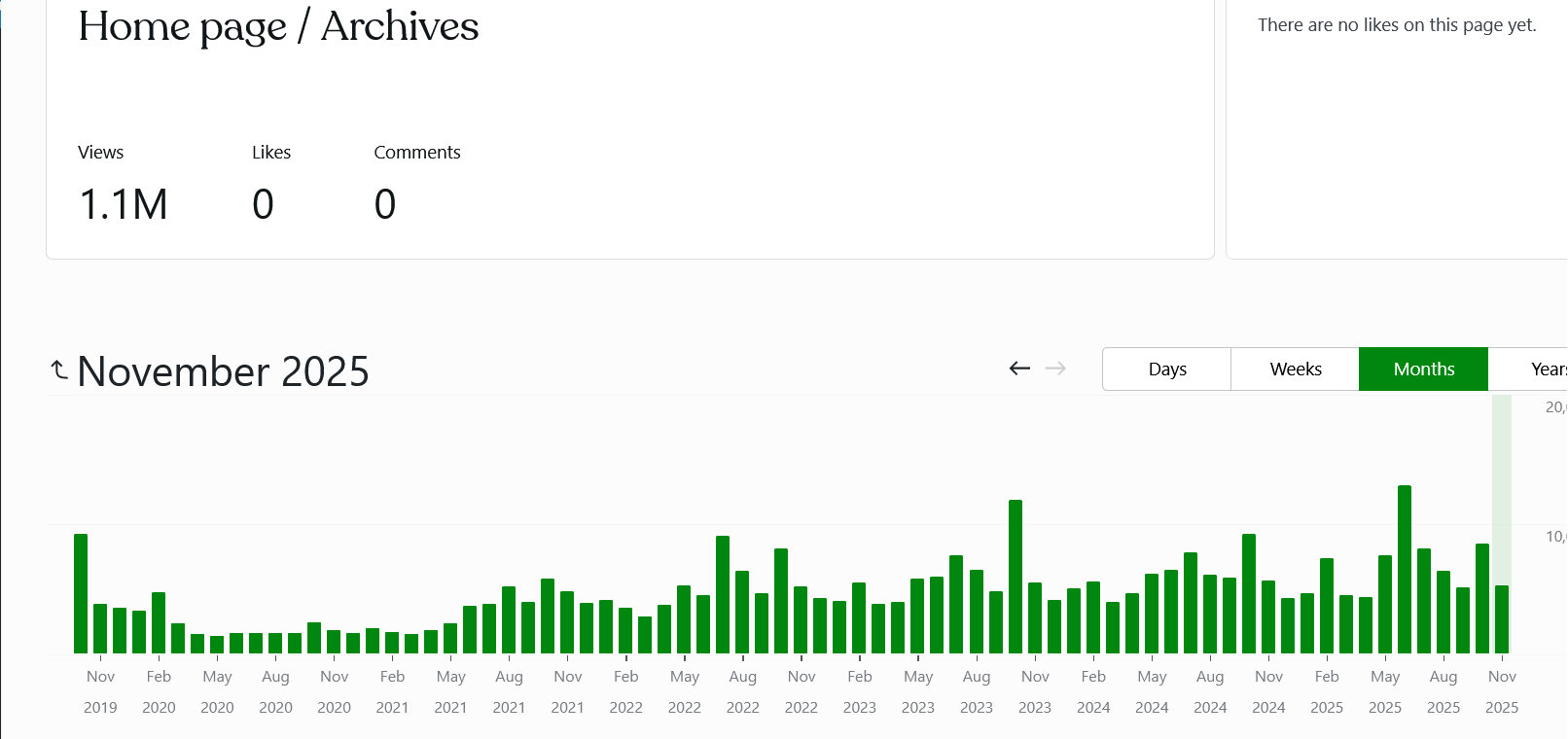Click the Likes count value
The height and width of the screenshot is (739, 1568).
263,205
